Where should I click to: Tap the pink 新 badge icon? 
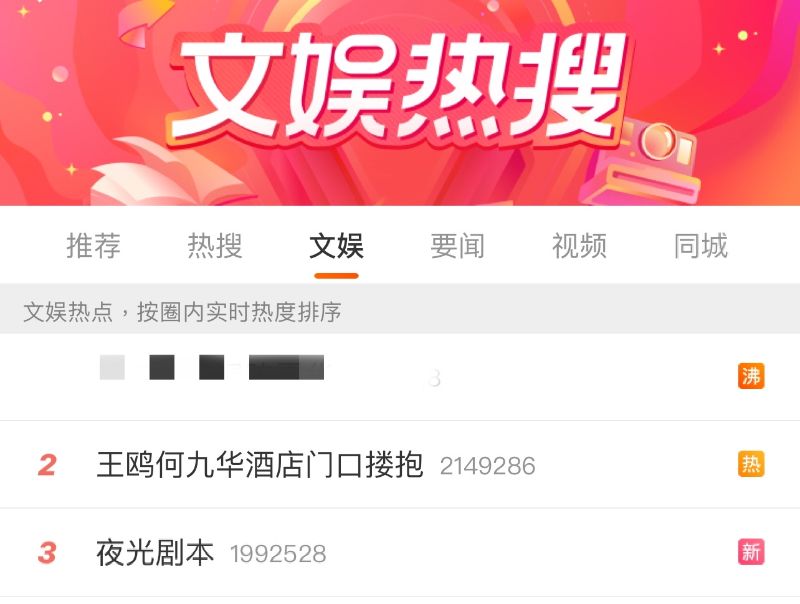[x=751, y=552]
